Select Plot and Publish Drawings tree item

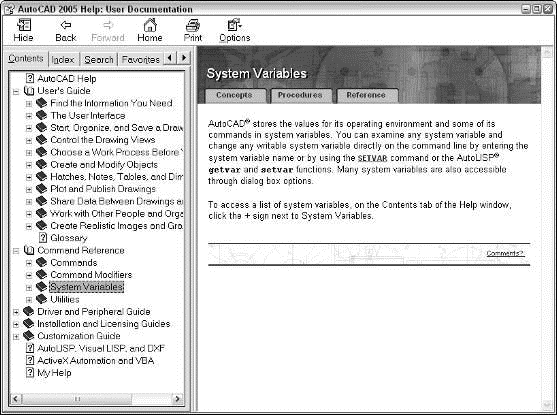(103, 189)
